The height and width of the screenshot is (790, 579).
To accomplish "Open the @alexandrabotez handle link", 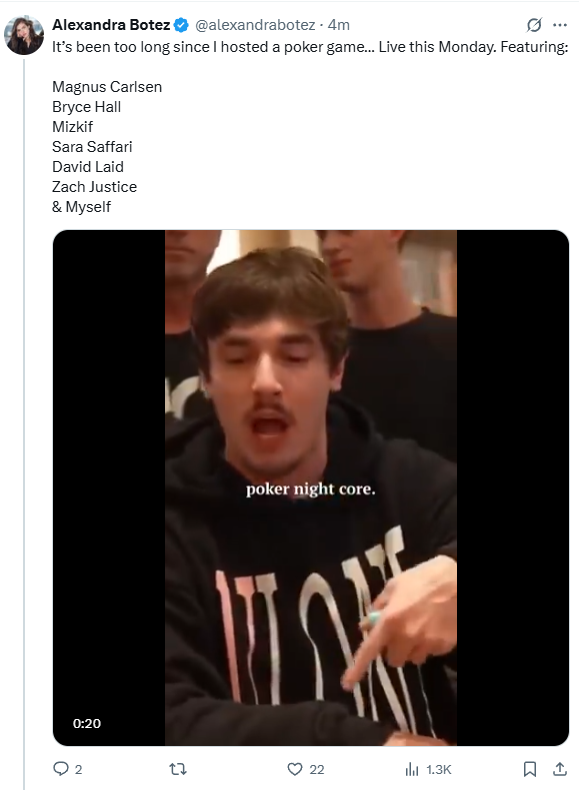I will pos(255,25).
